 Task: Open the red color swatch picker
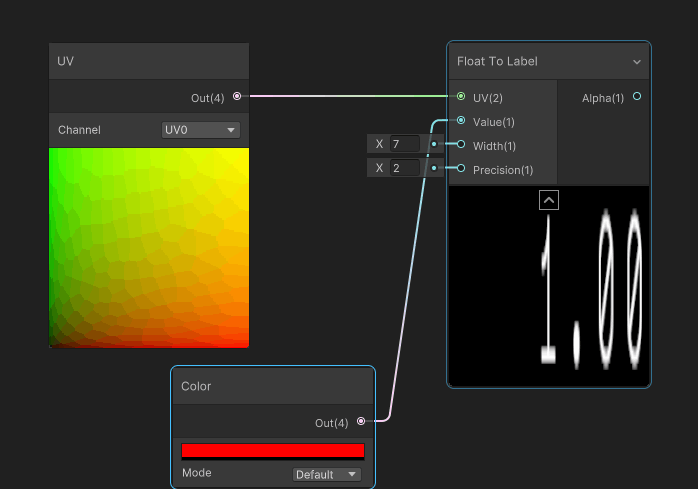coord(273,451)
